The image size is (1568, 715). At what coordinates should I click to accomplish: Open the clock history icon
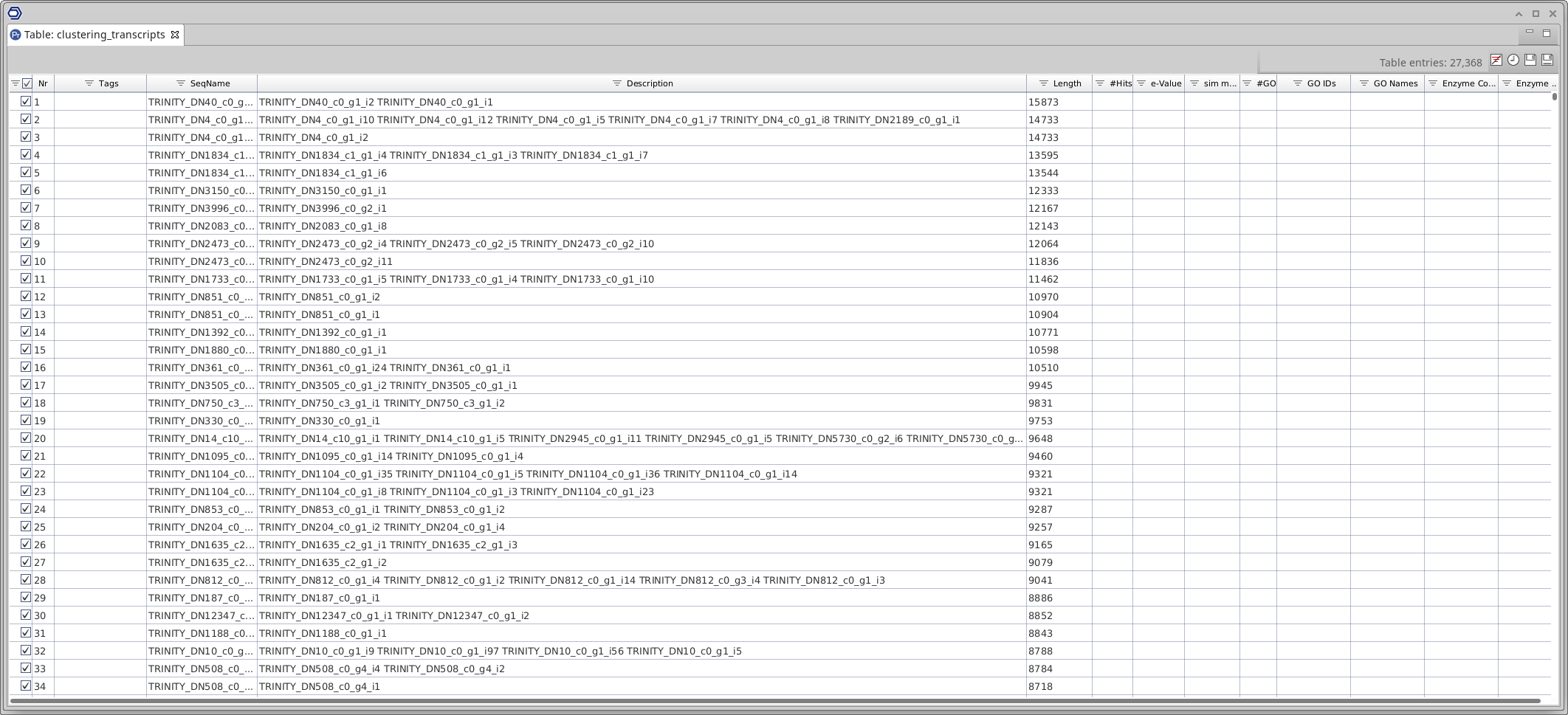coord(1513,61)
